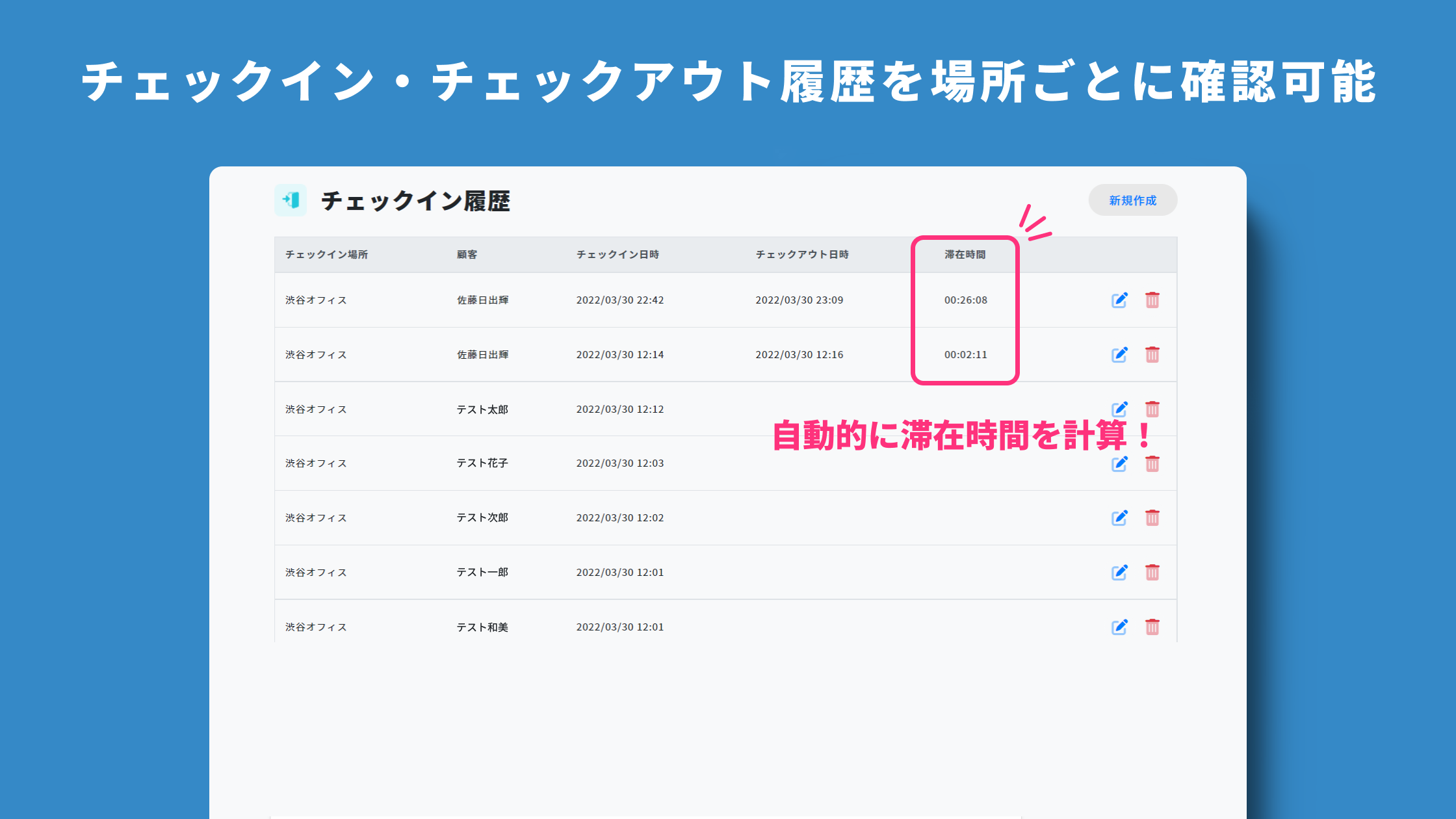The height and width of the screenshot is (819, 1456).
Task: Edit the テスト和美 check-in row
Action: pos(1119,627)
